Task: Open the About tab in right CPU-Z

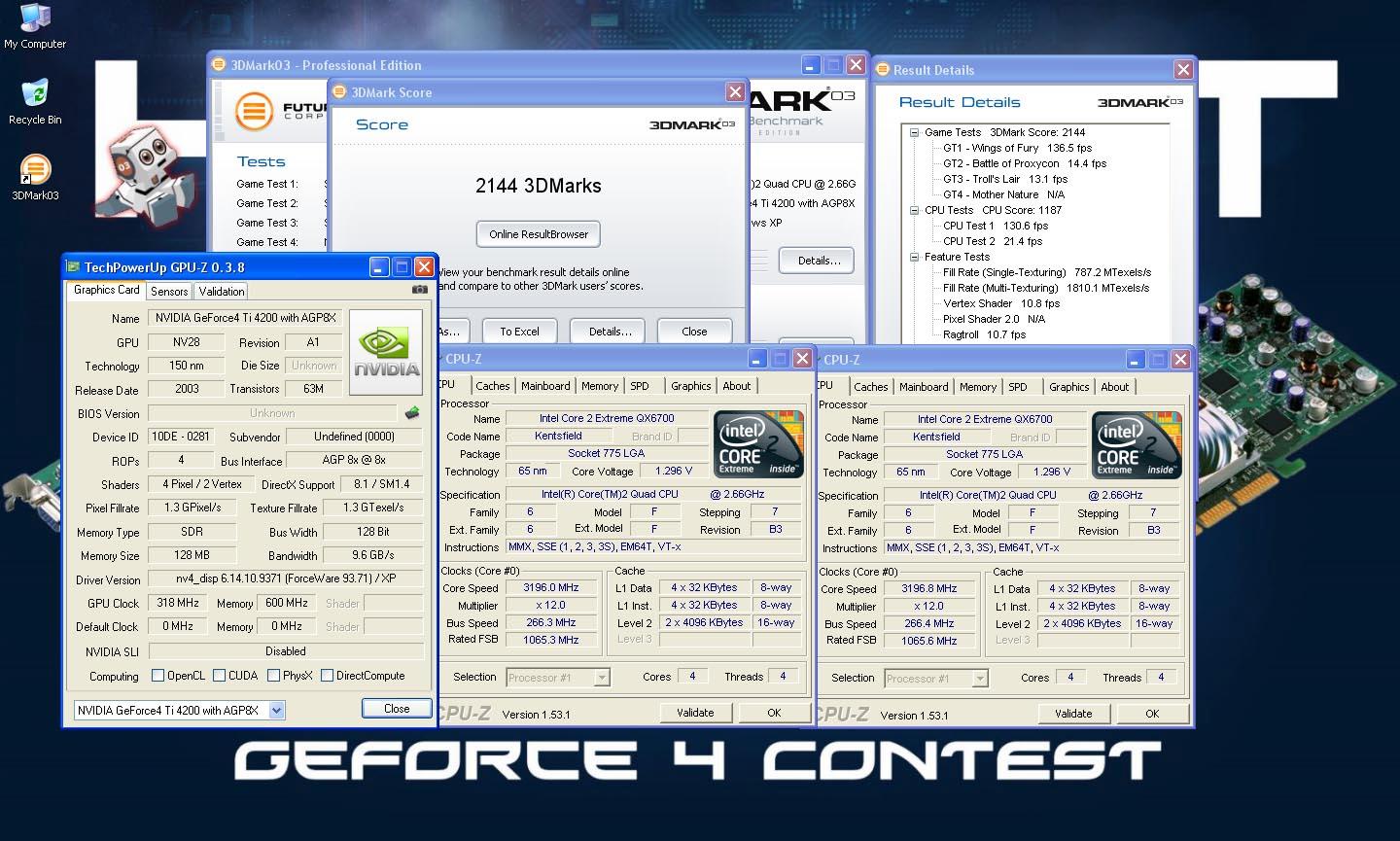Action: point(1115,387)
